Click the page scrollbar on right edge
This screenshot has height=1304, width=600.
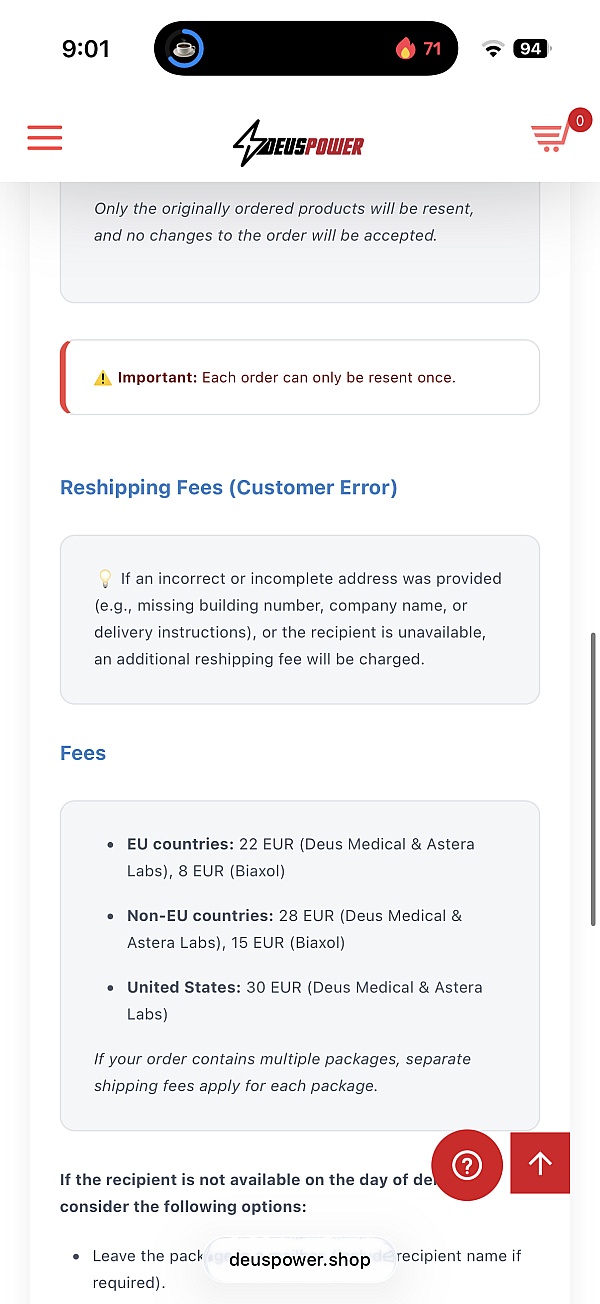click(594, 780)
